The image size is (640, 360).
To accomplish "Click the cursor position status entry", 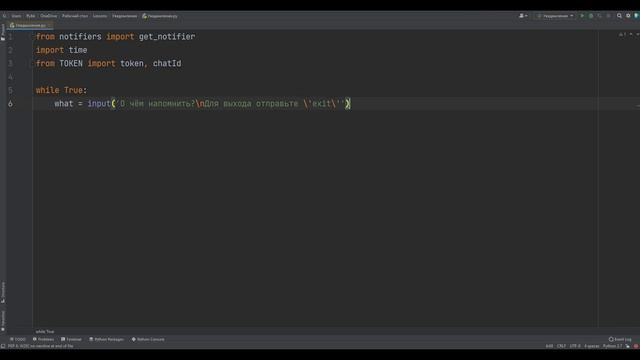I will pos(549,346).
